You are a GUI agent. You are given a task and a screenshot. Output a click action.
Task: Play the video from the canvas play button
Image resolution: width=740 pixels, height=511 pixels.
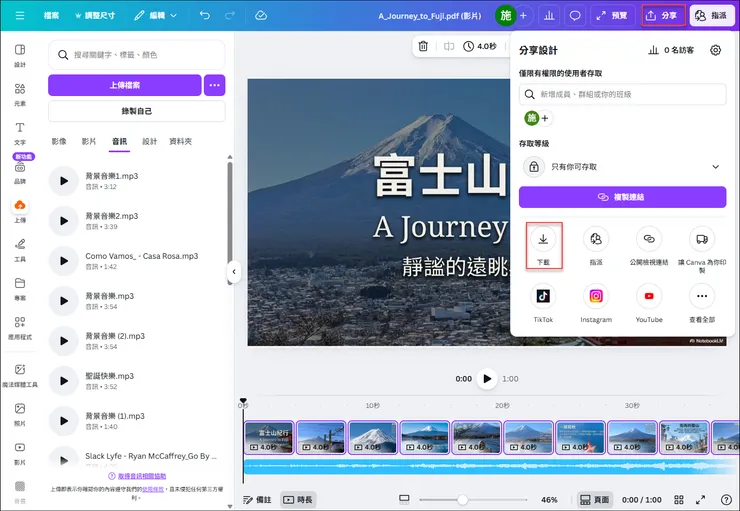(487, 378)
